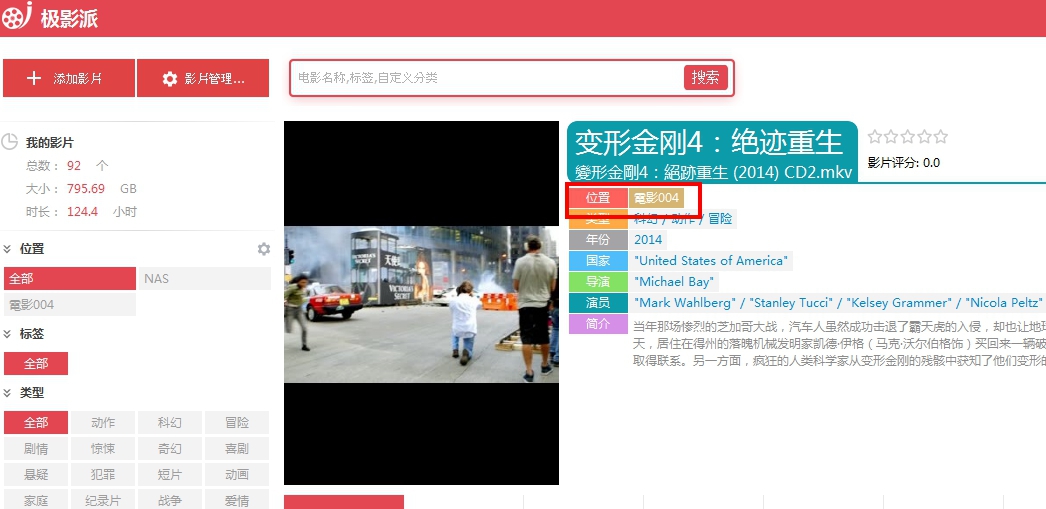Click actor Mark Wahlberg link
Screen dimensions: 1046x509
coord(686,303)
